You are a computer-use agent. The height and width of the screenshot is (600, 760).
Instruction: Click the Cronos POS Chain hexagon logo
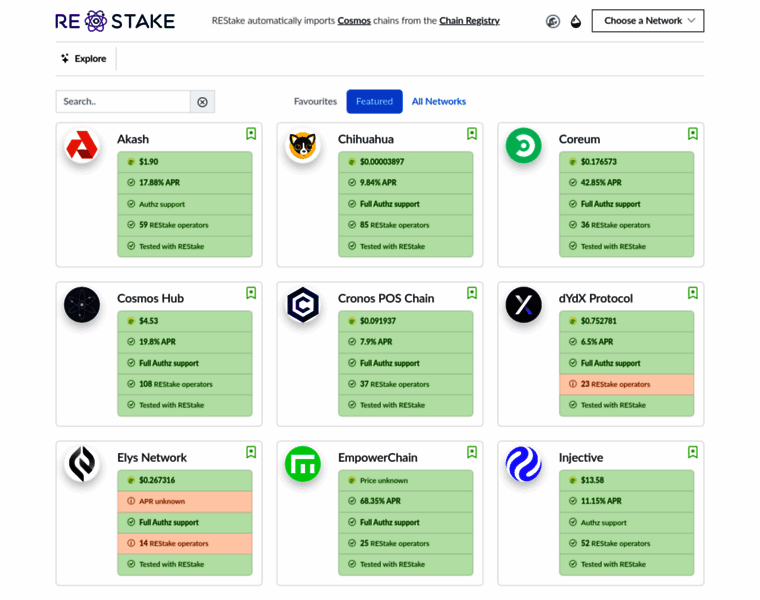pyautogui.click(x=303, y=305)
